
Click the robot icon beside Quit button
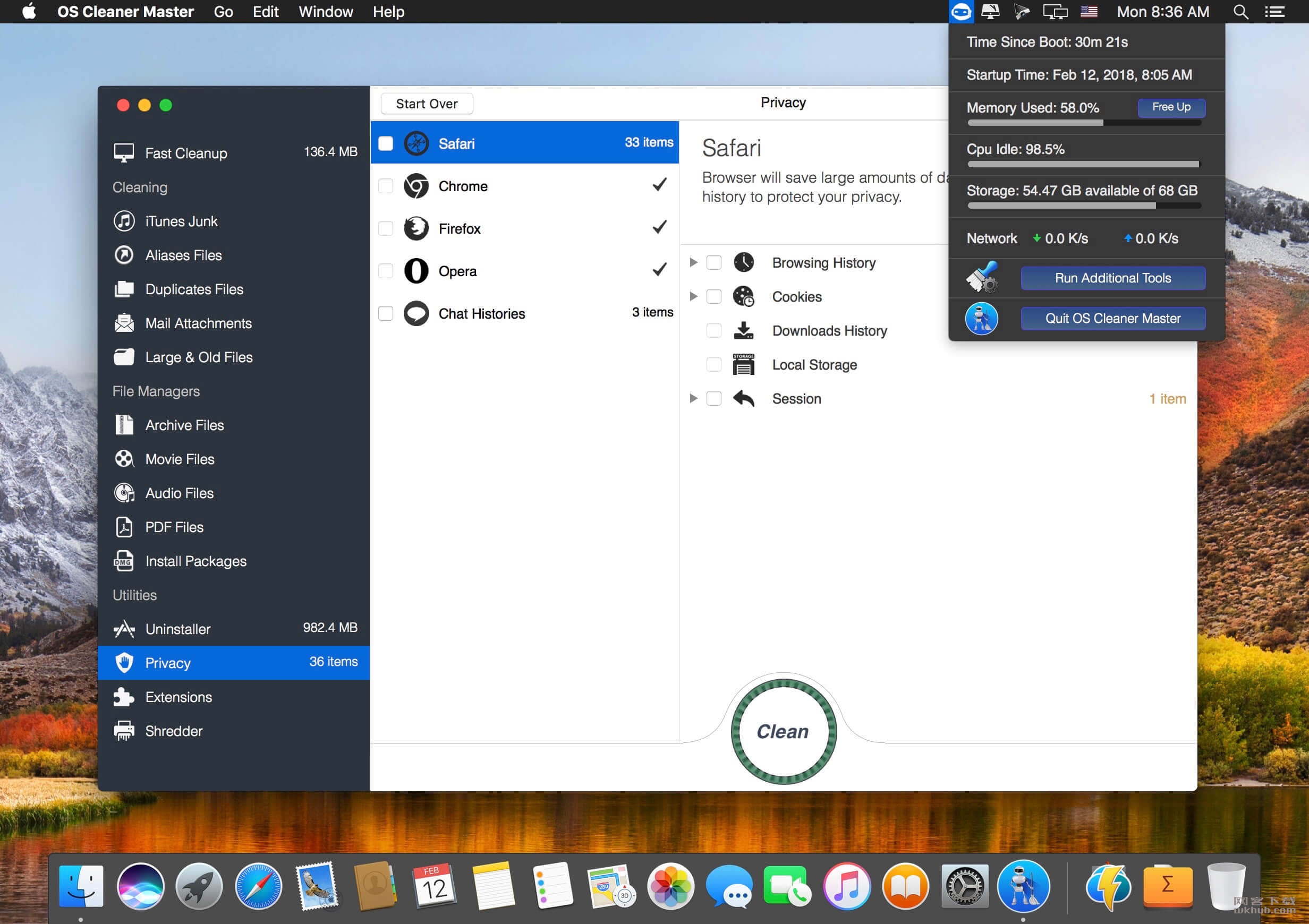point(981,319)
